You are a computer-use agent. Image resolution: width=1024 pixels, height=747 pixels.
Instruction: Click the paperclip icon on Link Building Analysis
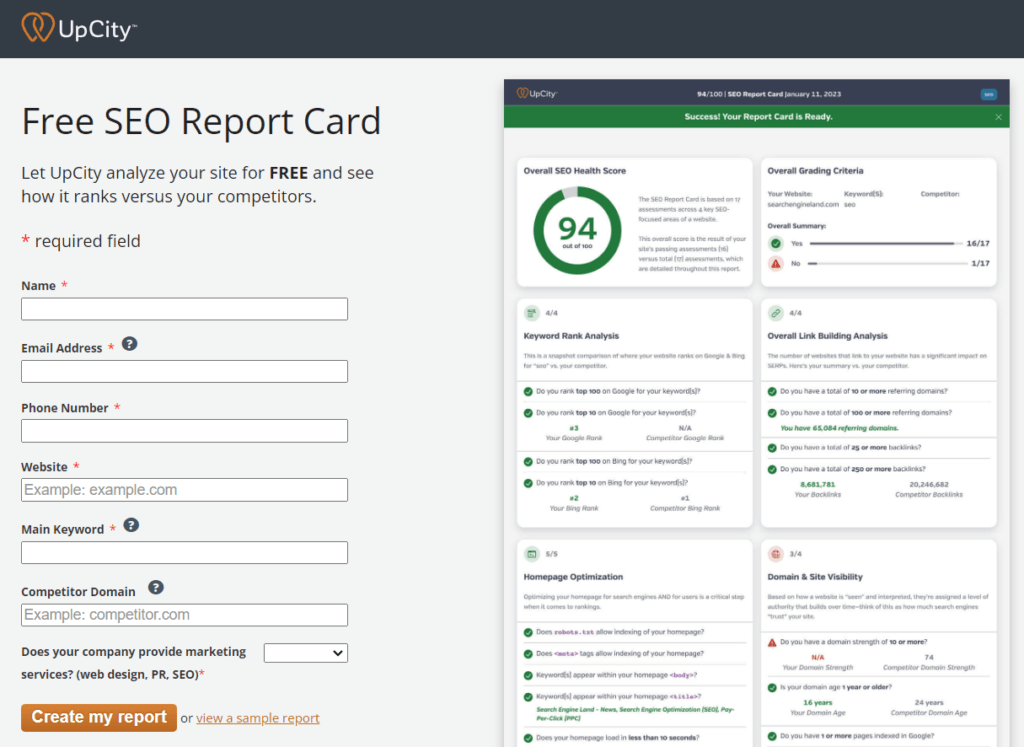(775, 315)
